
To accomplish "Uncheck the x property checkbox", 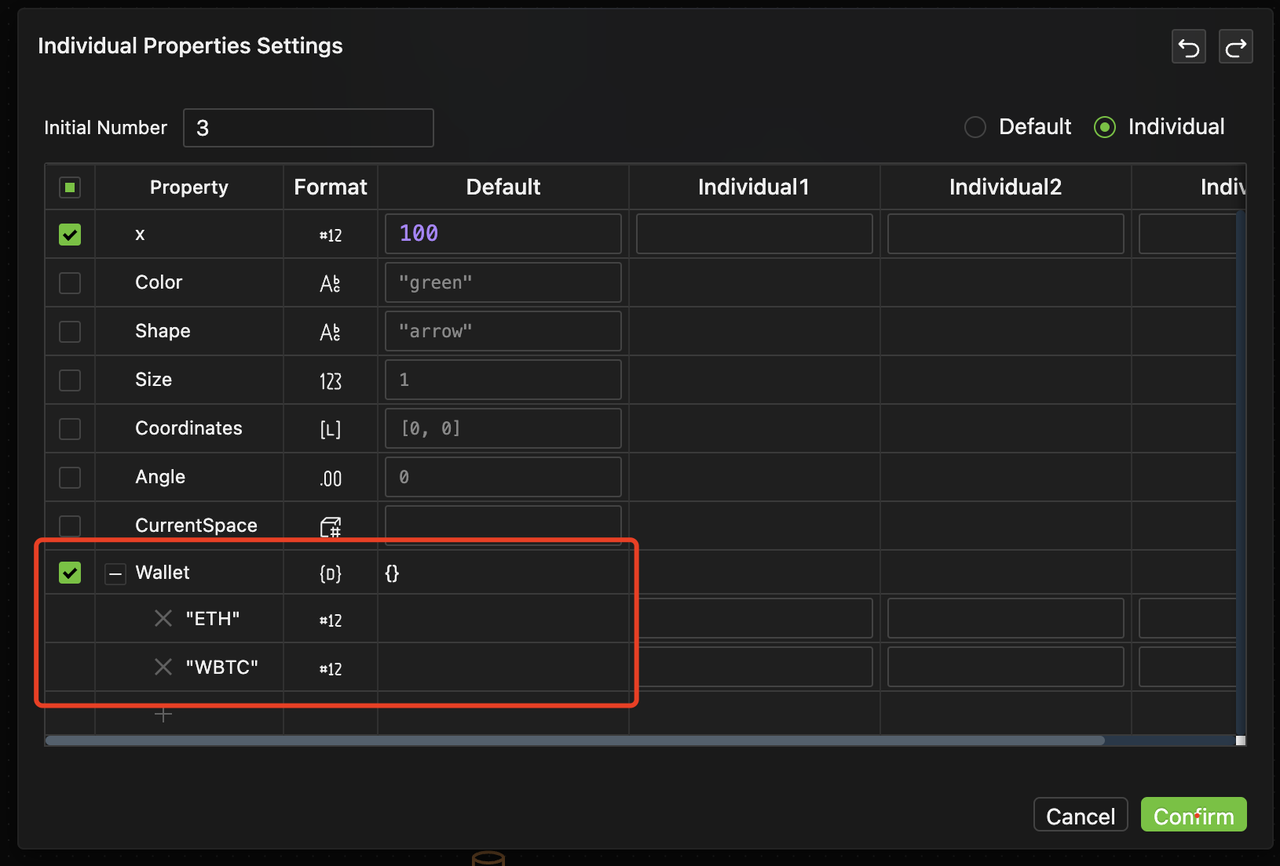I will 70,234.
